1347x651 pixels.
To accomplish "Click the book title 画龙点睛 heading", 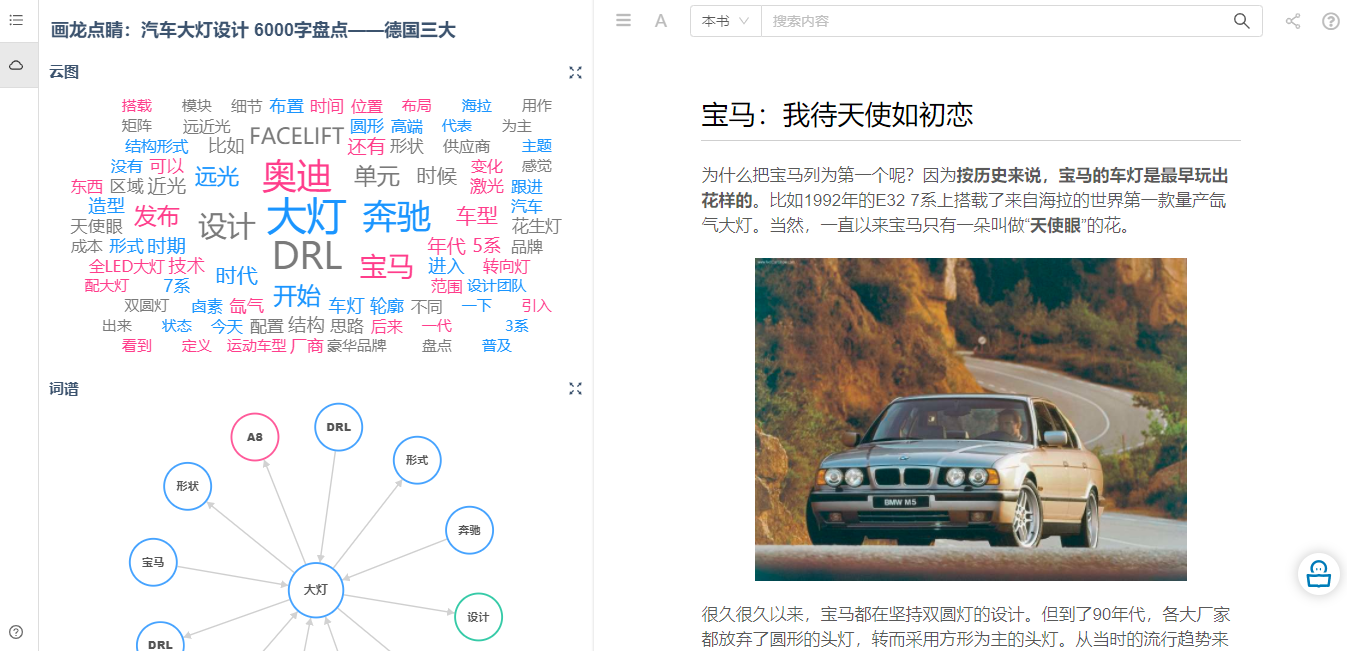I will 253,30.
